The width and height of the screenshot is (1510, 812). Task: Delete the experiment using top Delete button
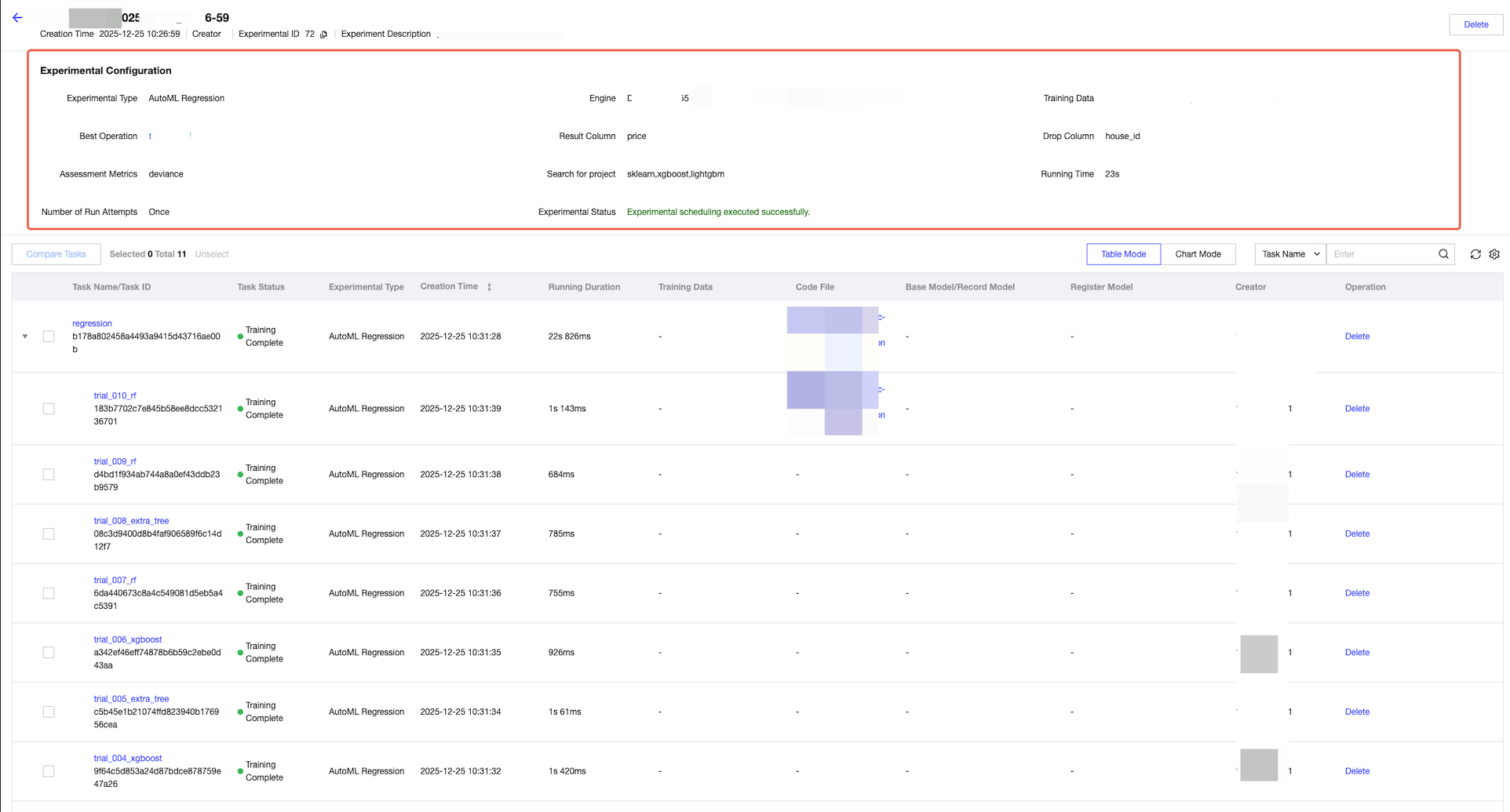(1475, 24)
